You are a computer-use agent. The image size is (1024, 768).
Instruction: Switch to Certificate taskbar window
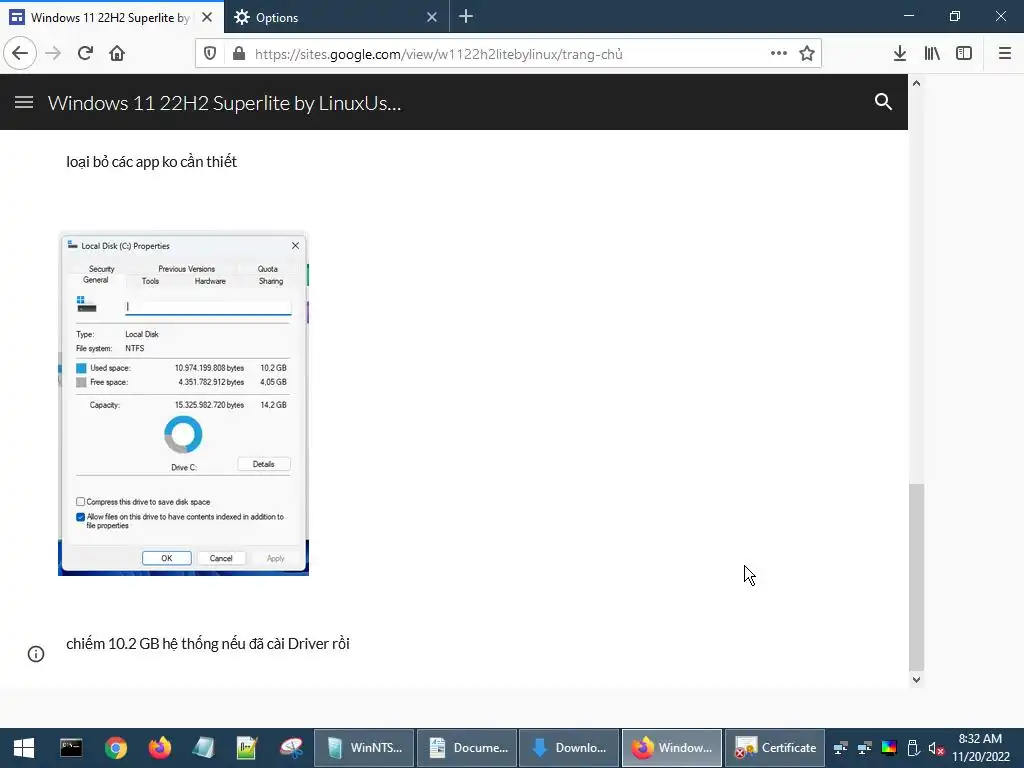775,748
